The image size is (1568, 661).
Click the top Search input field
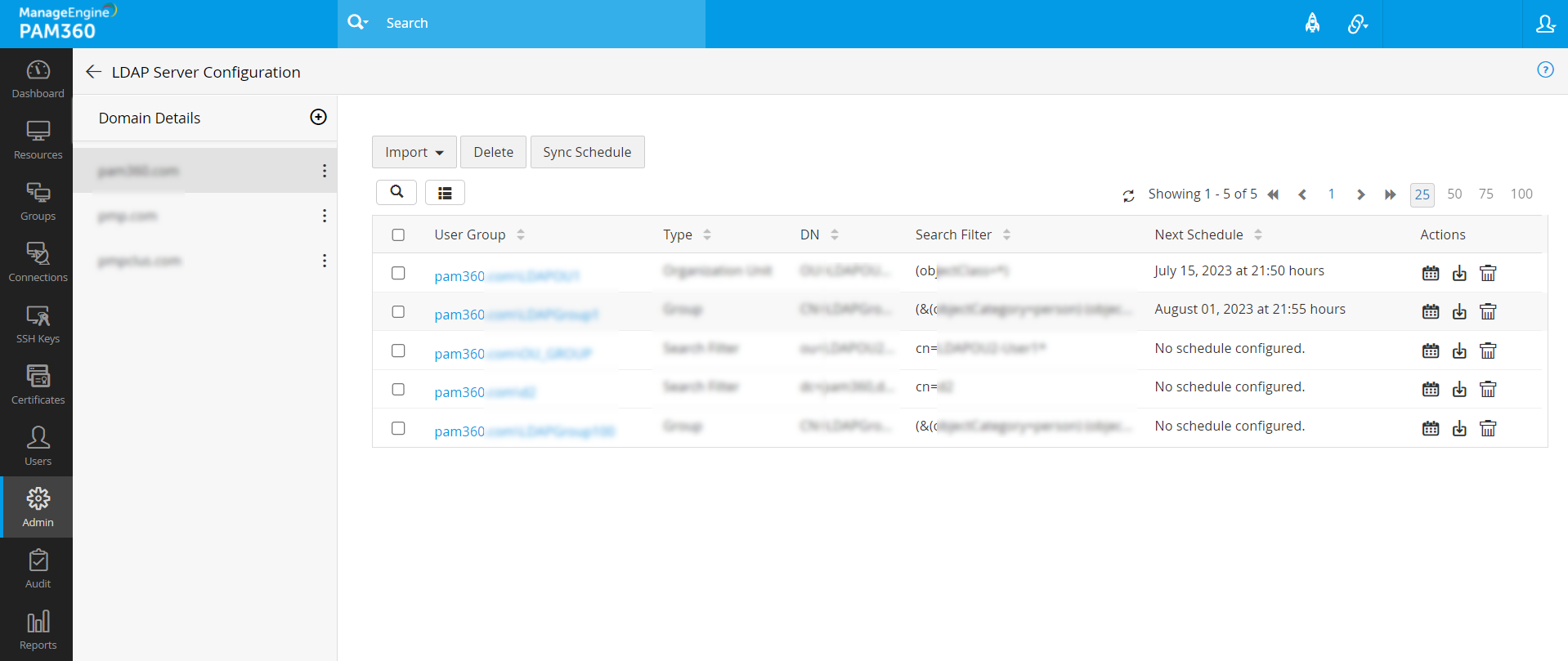point(540,23)
